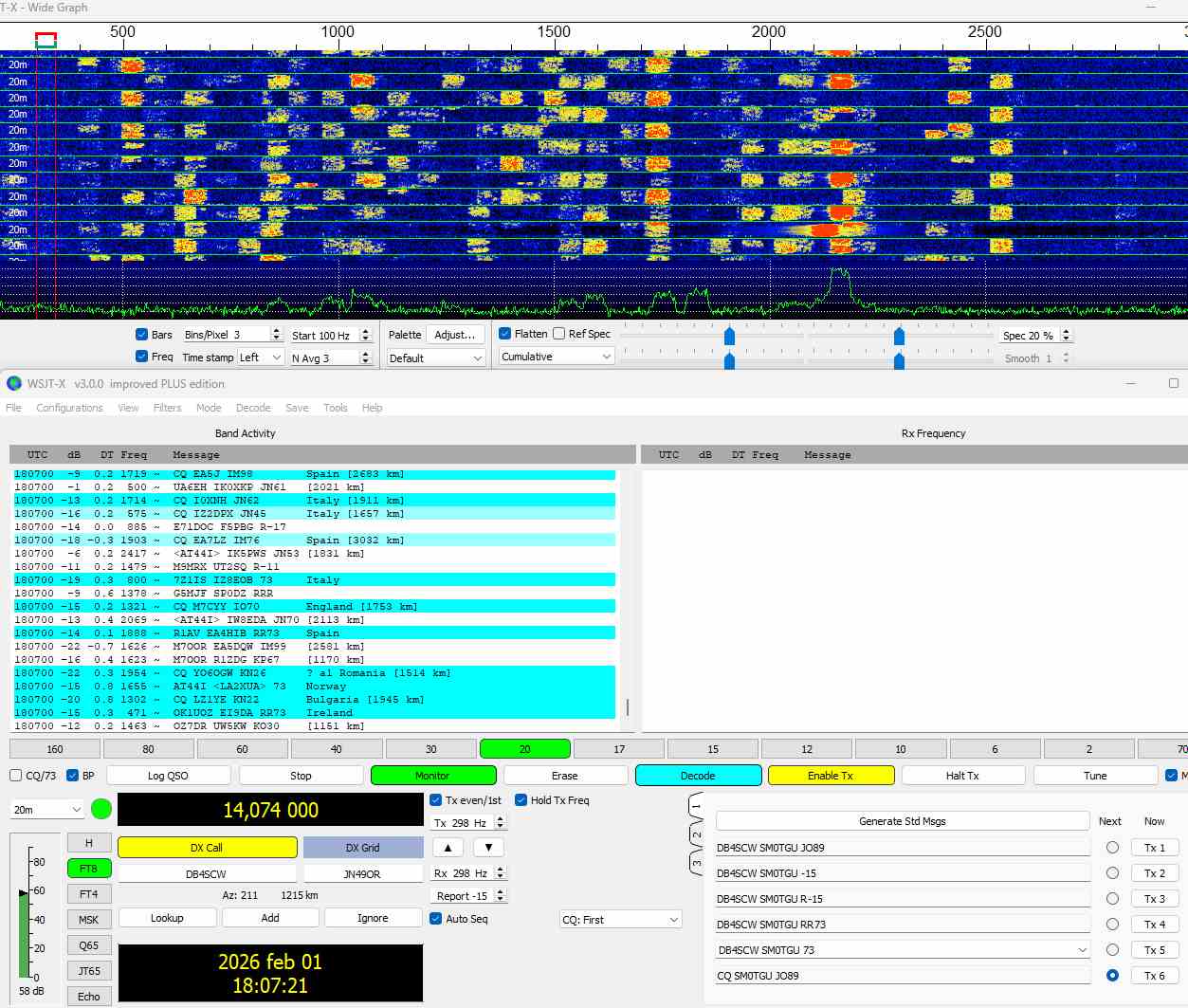This screenshot has width=1188, height=1008.
Task: Toggle the Hold Tx Freq checkbox
Action: coord(521,800)
